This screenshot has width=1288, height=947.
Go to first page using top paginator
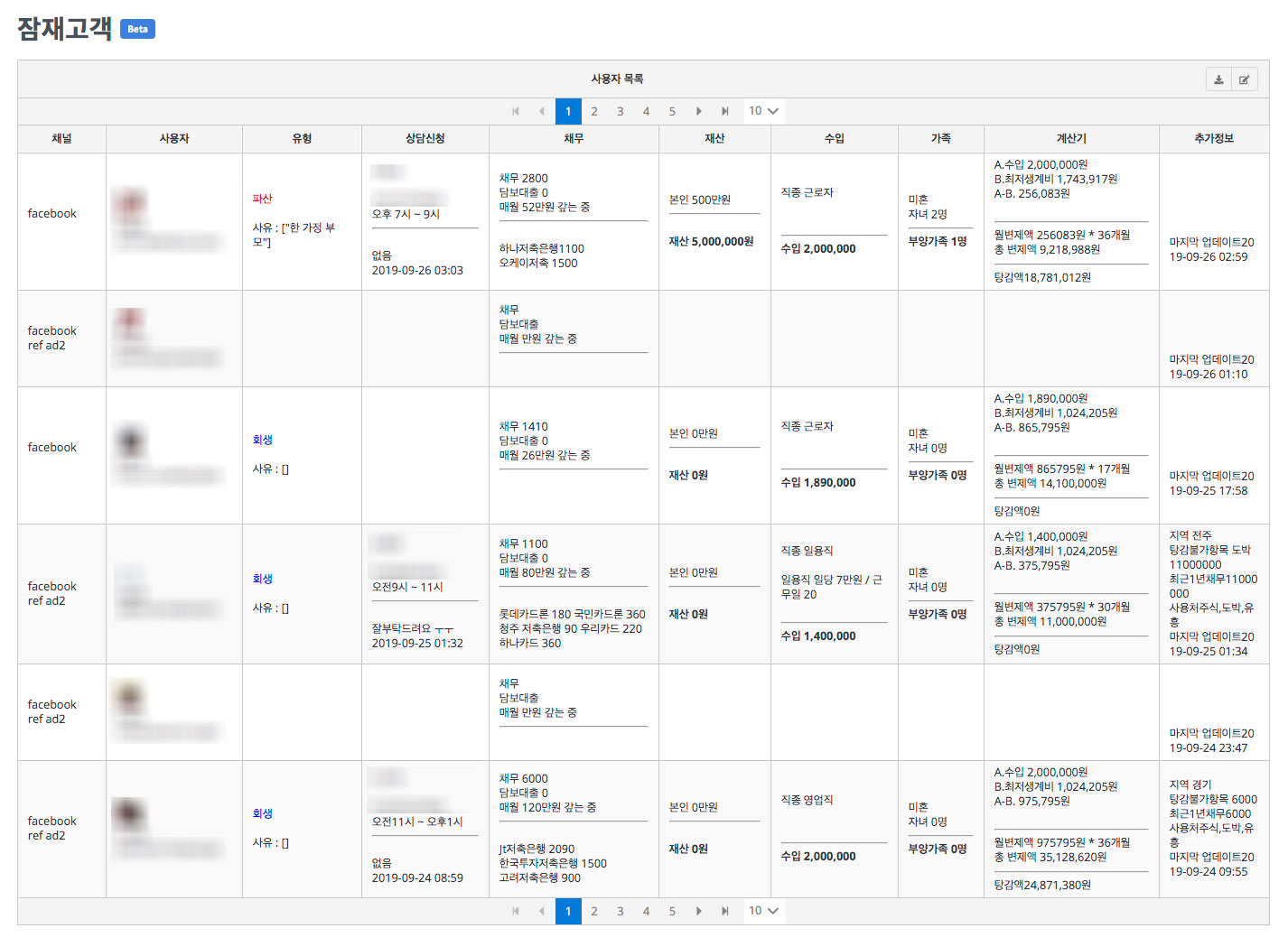click(x=516, y=111)
